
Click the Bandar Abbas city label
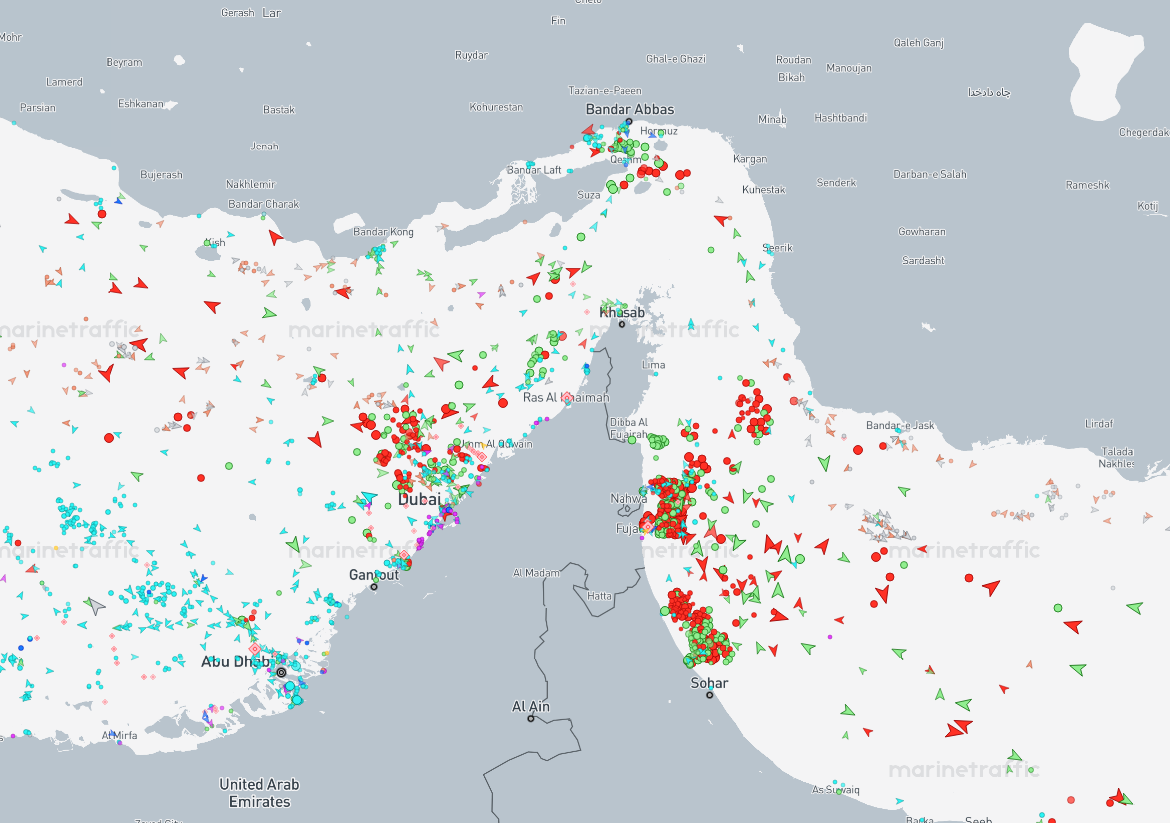tap(630, 109)
